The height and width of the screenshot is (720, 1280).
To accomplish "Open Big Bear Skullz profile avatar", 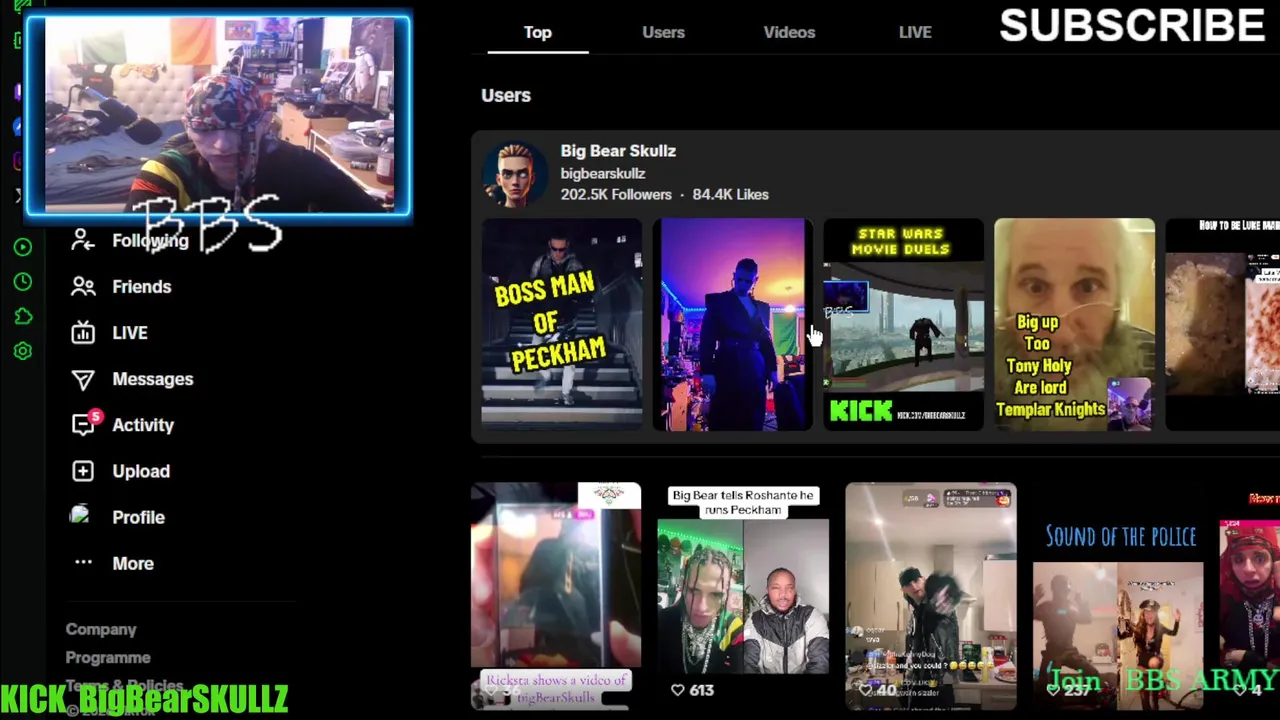I will pos(515,174).
